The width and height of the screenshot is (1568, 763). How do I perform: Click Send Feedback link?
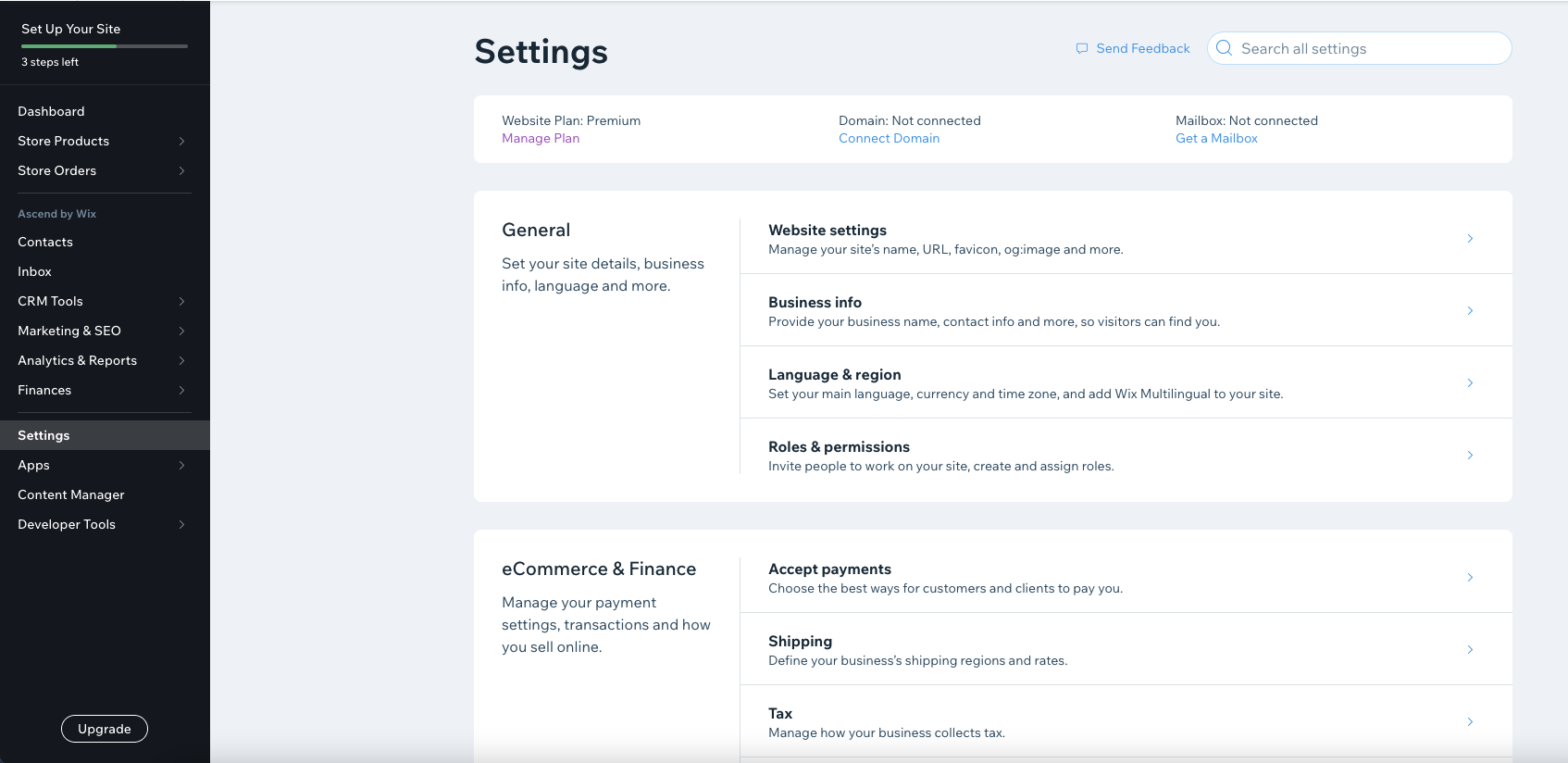click(x=1143, y=48)
